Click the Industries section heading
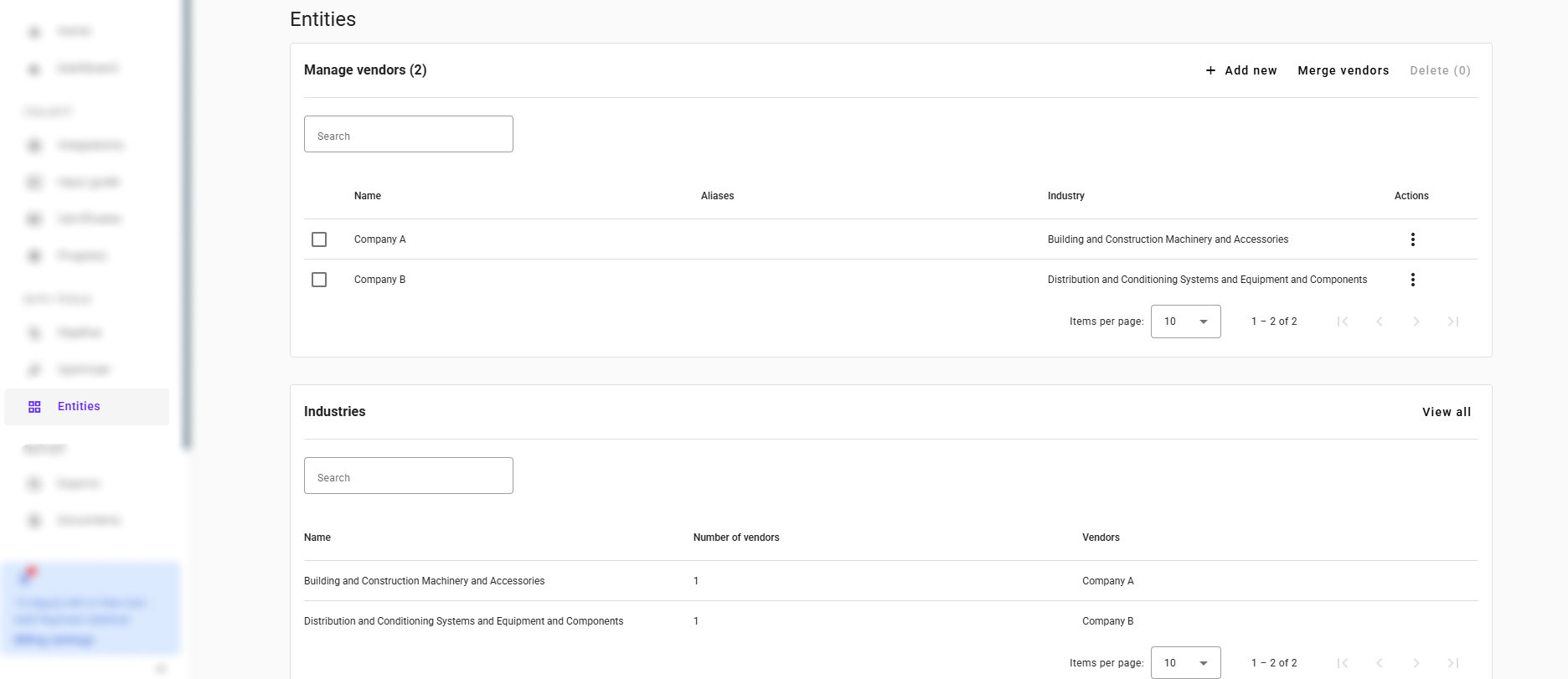The image size is (1568, 679). tap(334, 412)
